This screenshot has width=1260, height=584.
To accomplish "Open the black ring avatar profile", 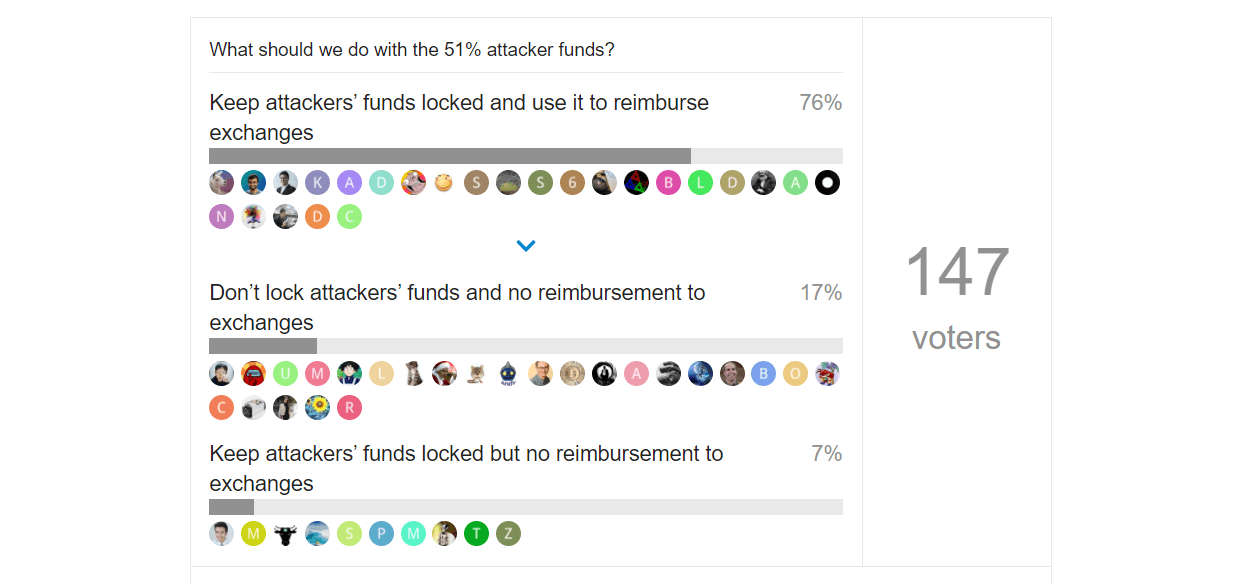I will point(827,182).
